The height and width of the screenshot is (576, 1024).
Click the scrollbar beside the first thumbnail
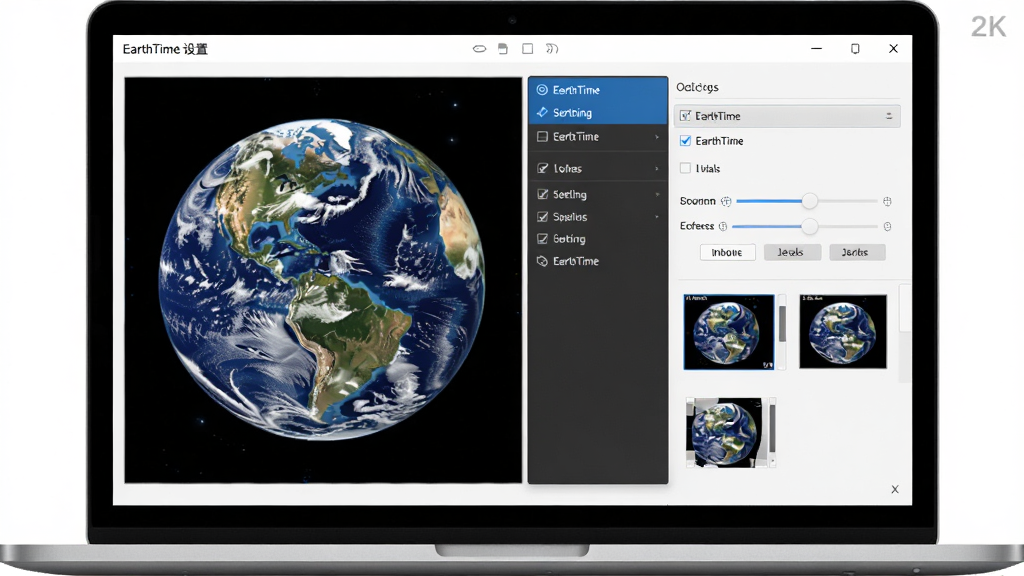pyautogui.click(x=782, y=332)
